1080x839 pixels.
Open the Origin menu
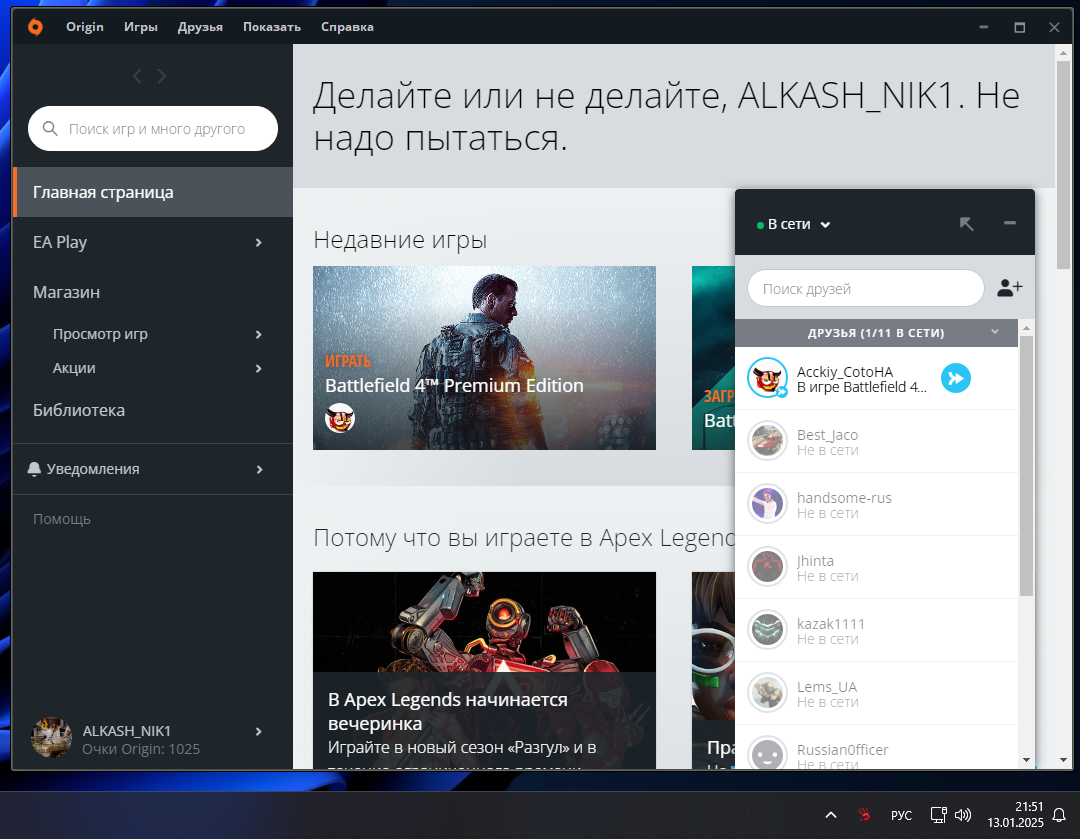pos(85,27)
